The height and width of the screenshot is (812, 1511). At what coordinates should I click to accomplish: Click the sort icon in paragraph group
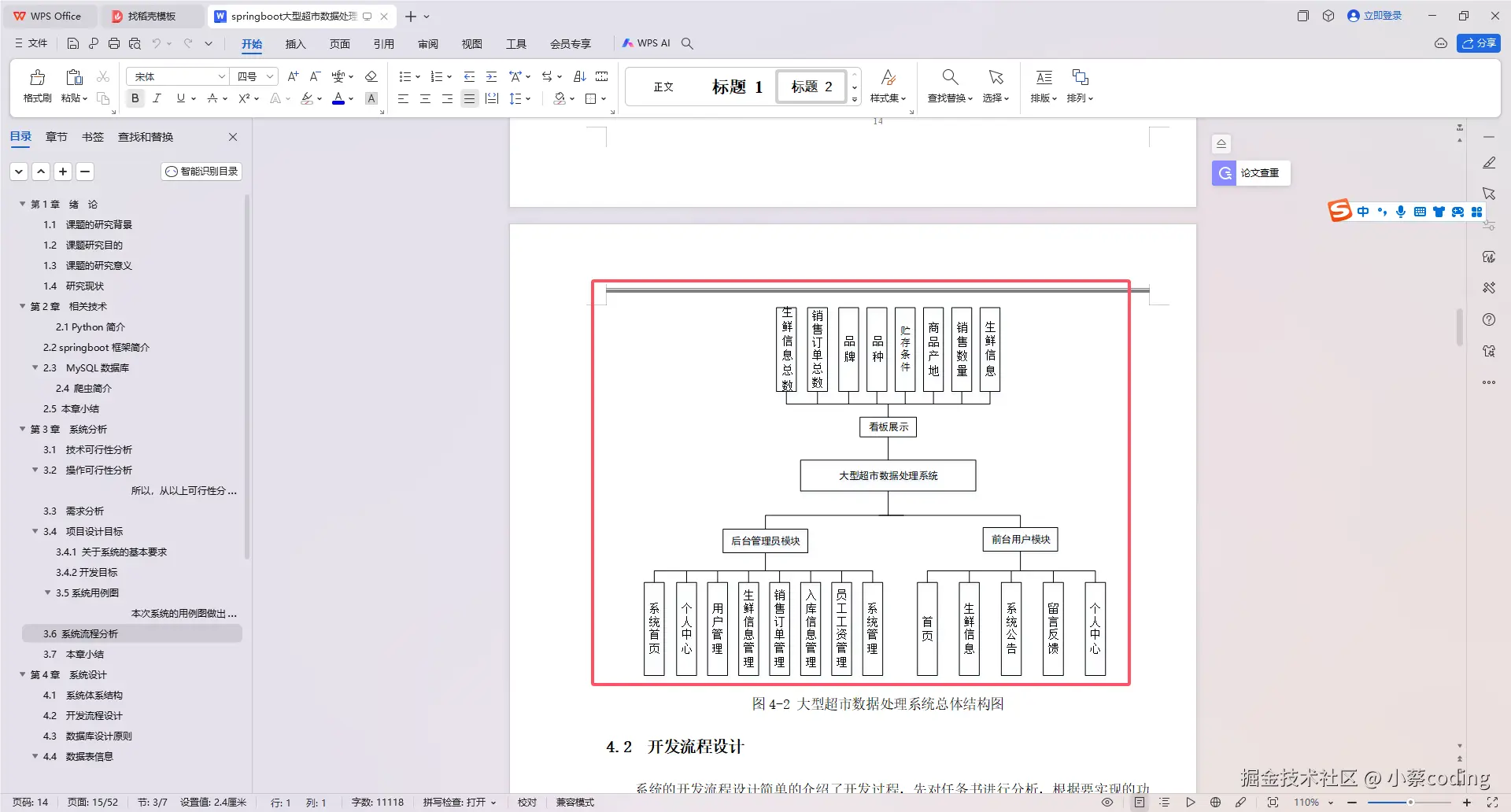pyautogui.click(x=580, y=76)
